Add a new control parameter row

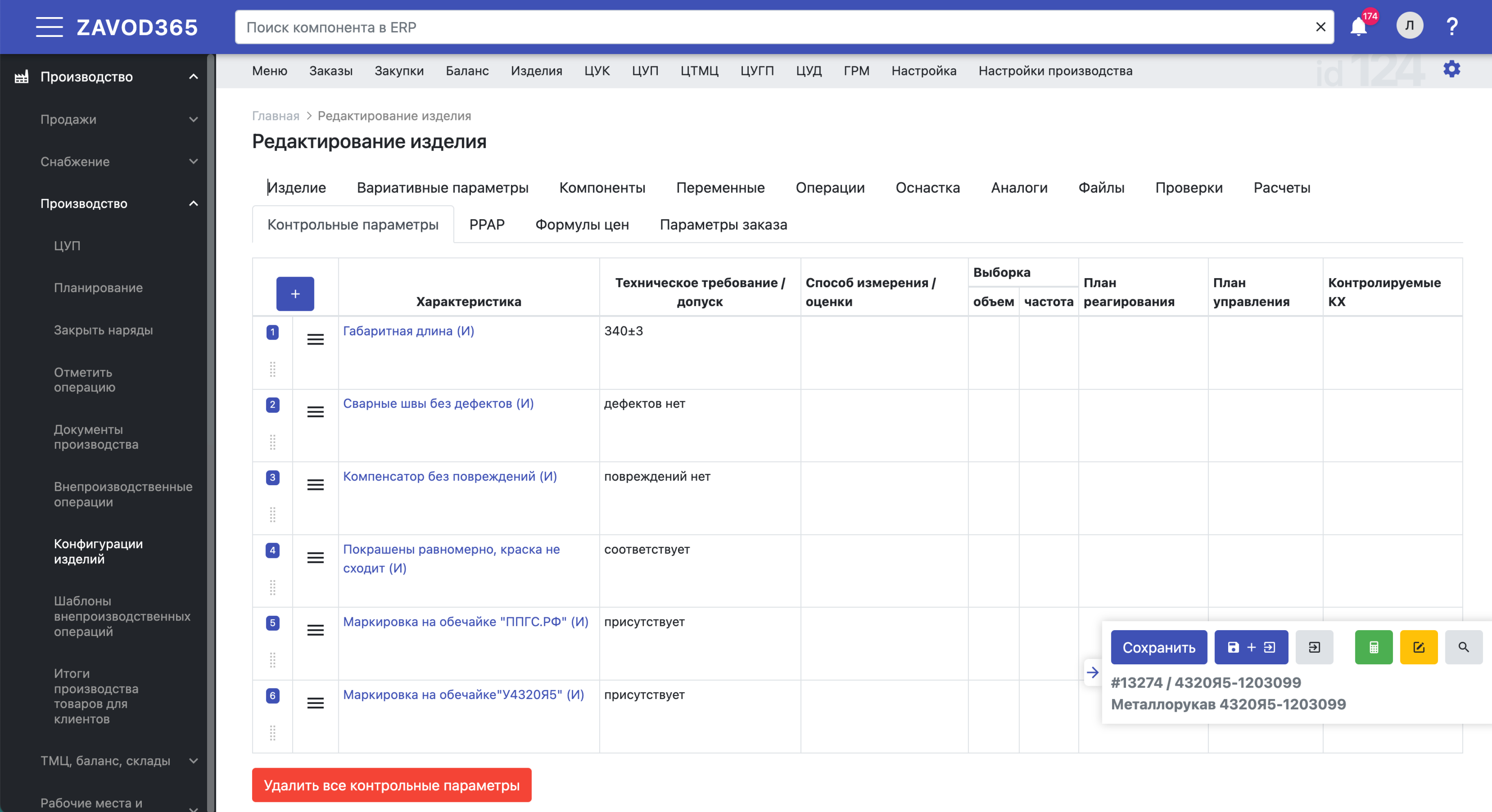click(x=295, y=294)
